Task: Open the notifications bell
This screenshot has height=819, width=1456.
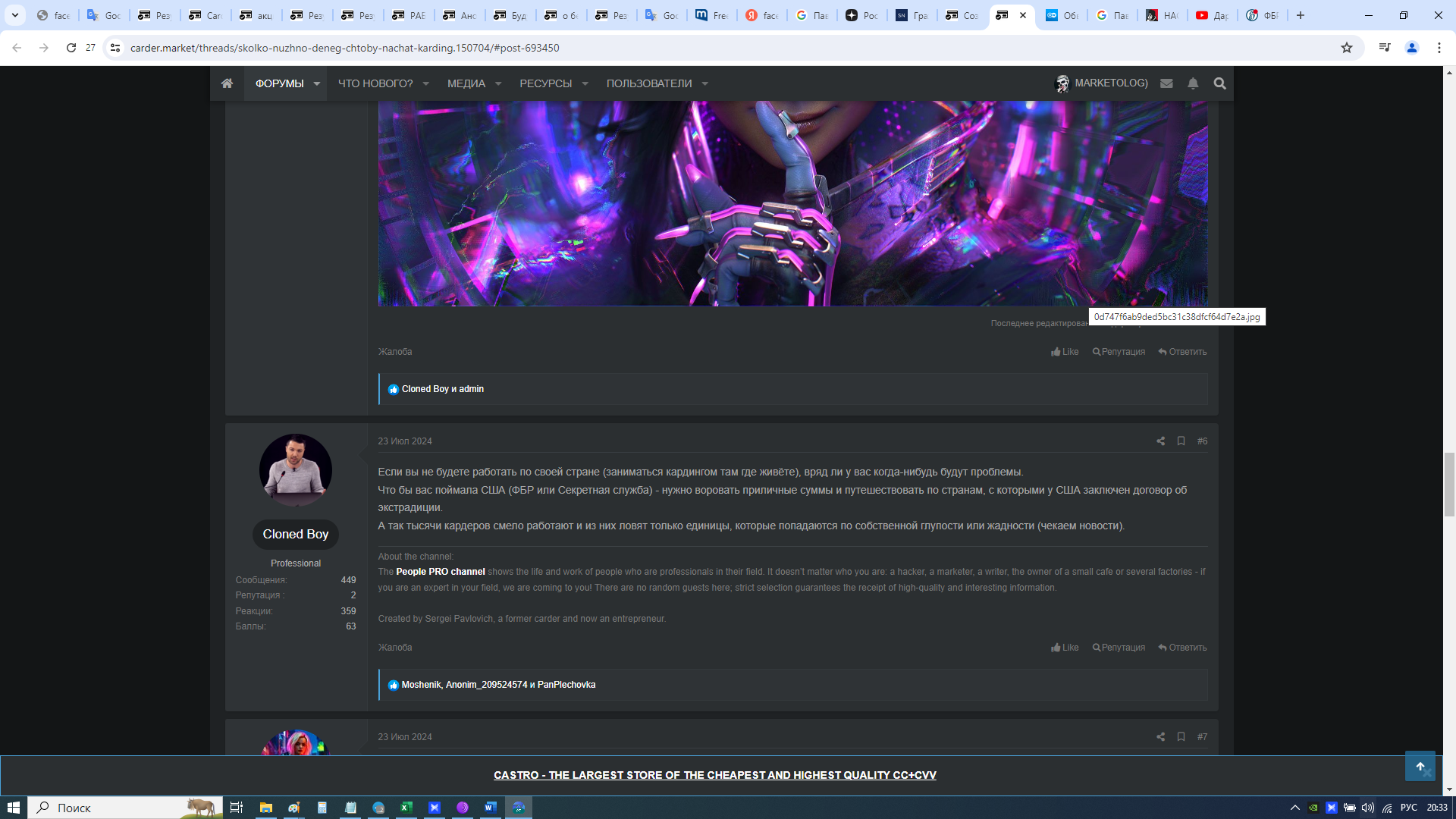Action: coord(1193,83)
